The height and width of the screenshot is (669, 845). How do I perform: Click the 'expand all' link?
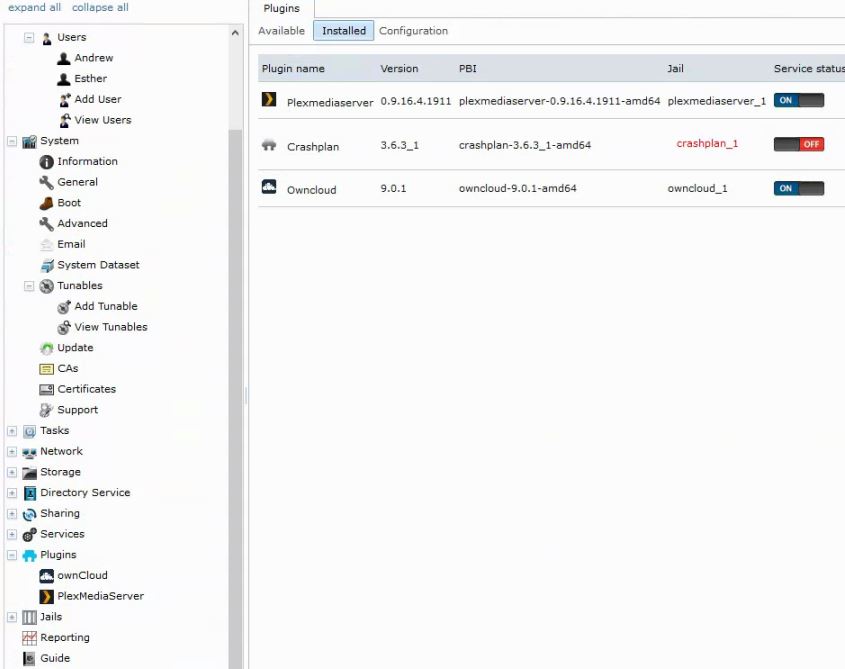34,8
